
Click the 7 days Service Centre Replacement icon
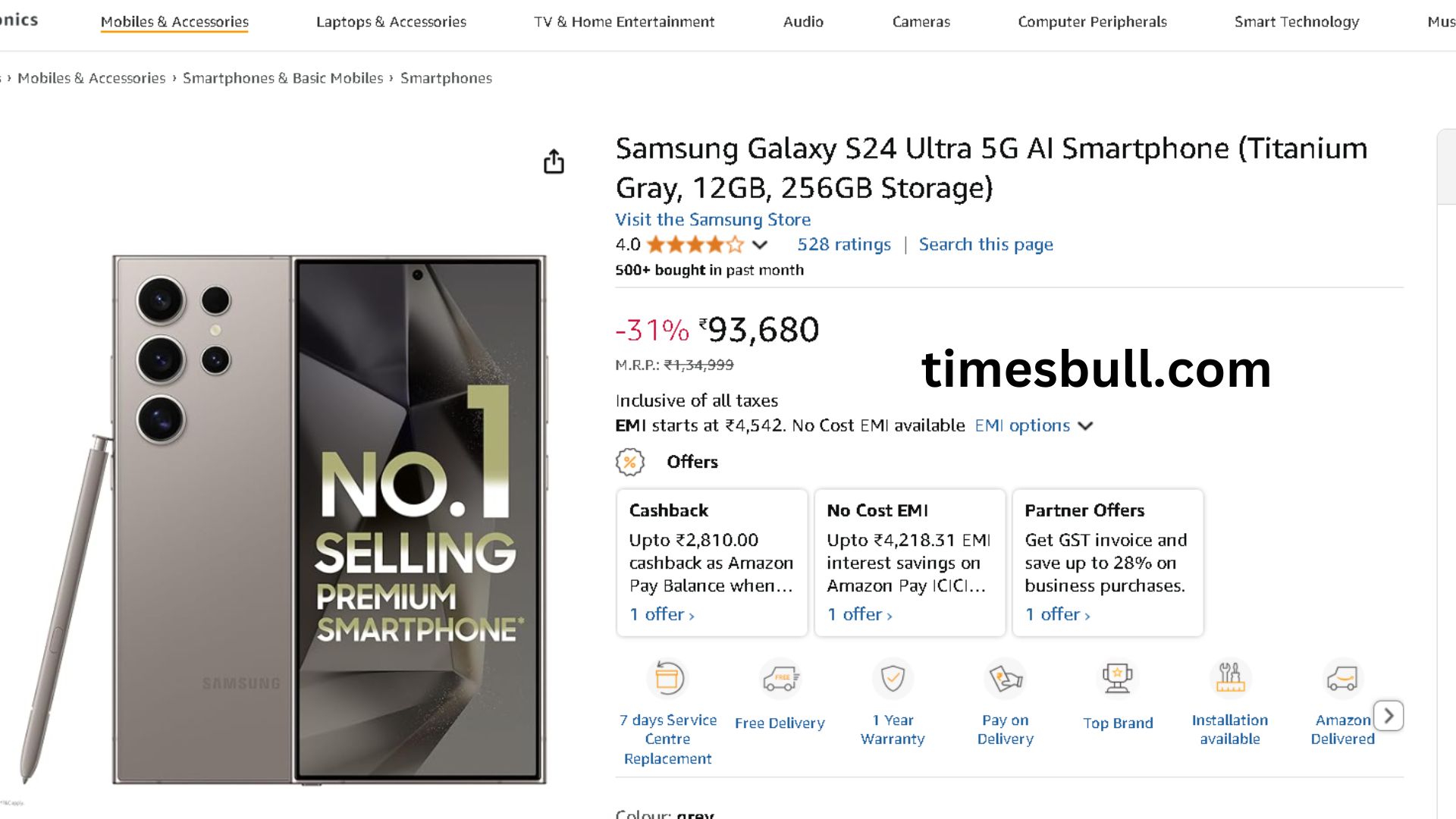[667, 678]
